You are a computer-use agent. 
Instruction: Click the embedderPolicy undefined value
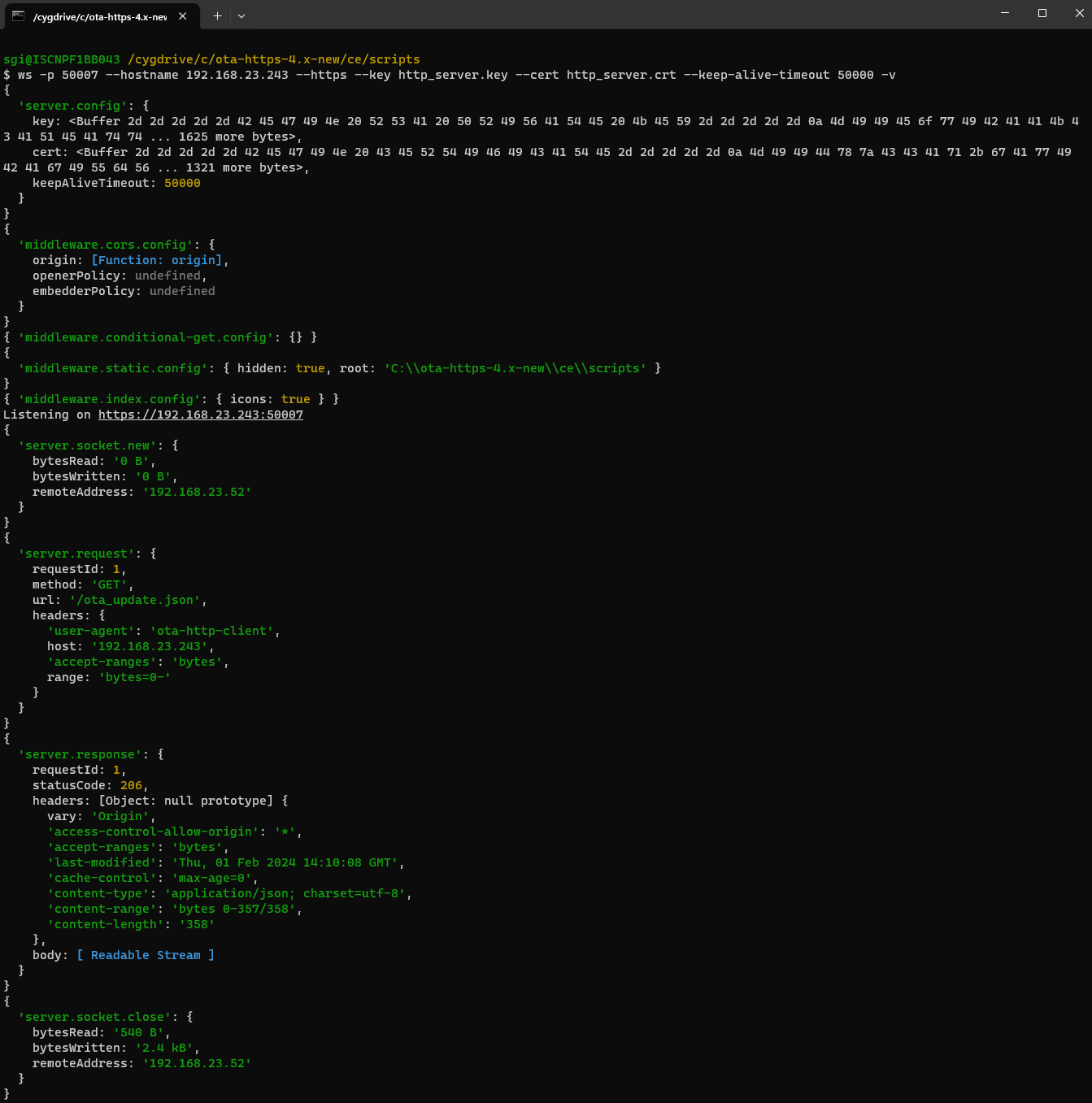point(182,291)
